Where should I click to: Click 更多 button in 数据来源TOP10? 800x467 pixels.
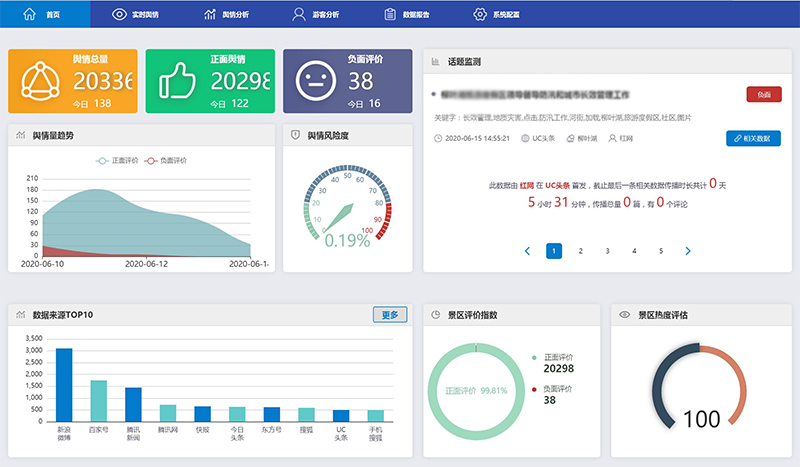click(389, 315)
